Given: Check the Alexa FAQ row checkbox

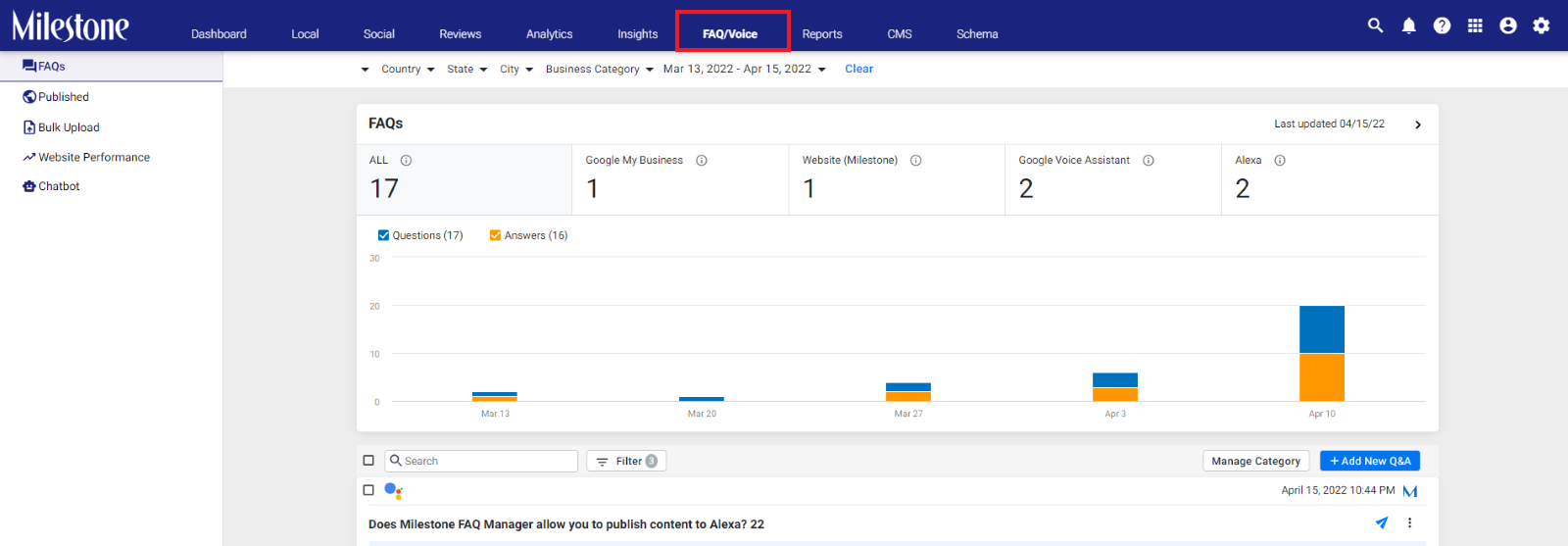Looking at the screenshot, I should click(x=368, y=490).
